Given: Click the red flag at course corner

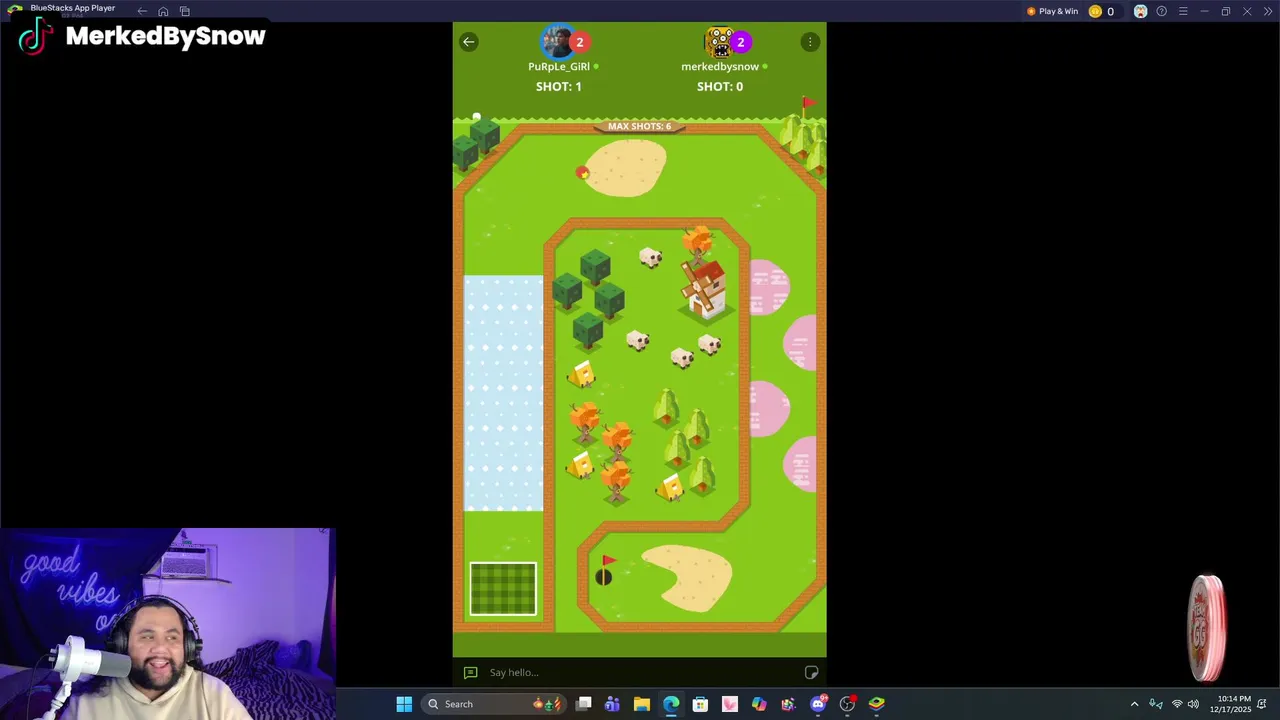Looking at the screenshot, I should pyautogui.click(x=807, y=105).
